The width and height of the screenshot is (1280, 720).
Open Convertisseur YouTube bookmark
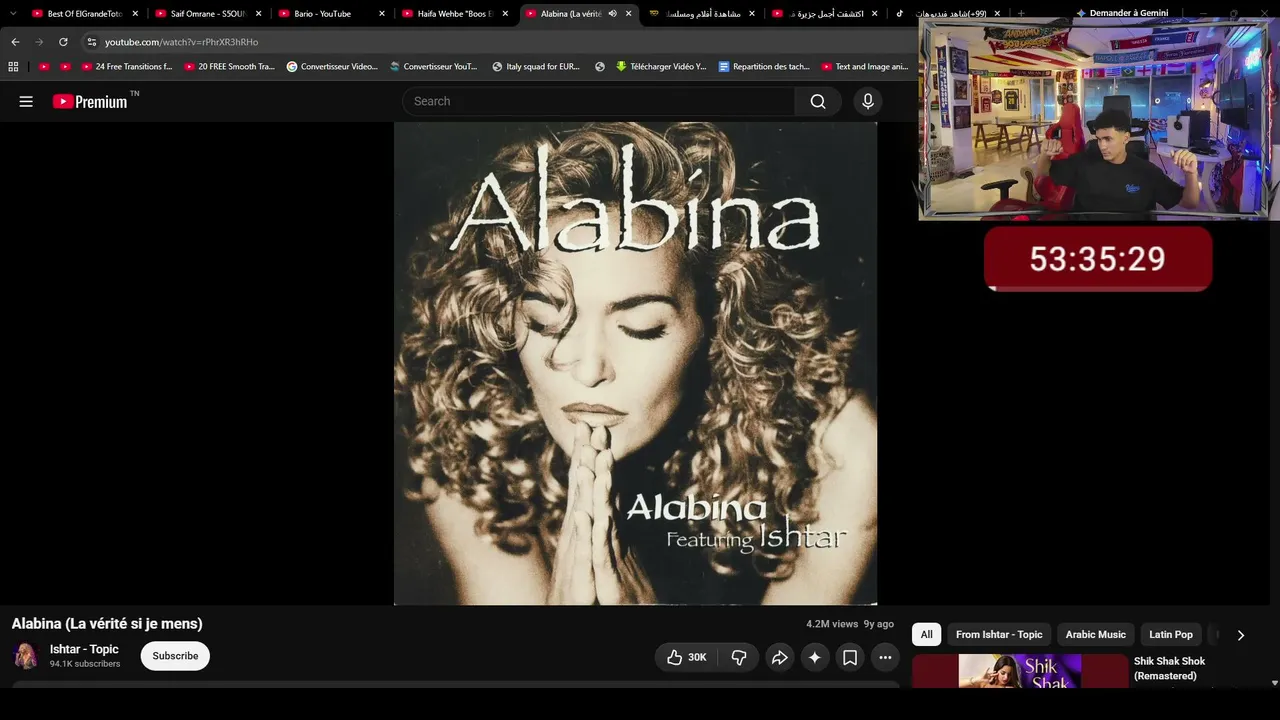(434, 67)
